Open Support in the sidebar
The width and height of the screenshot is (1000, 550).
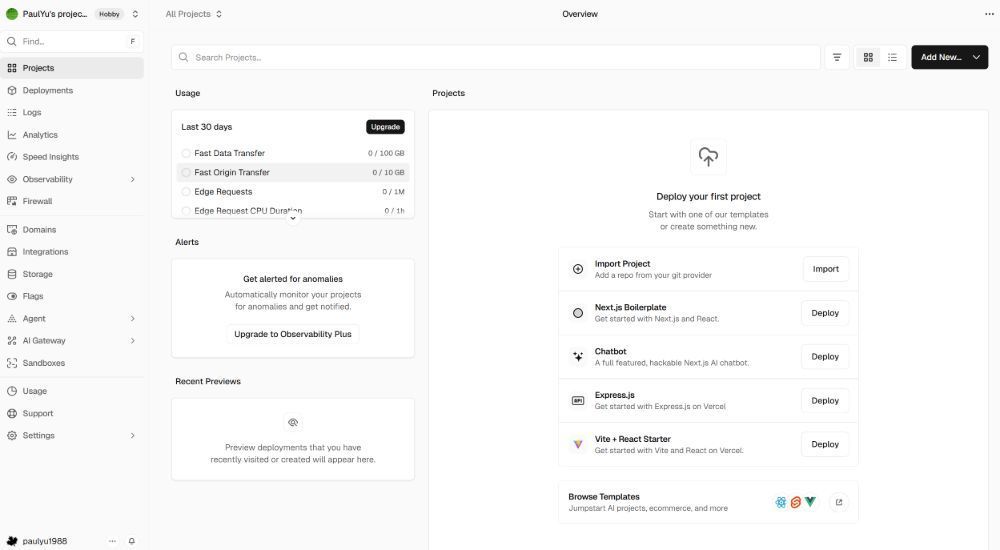72,413
